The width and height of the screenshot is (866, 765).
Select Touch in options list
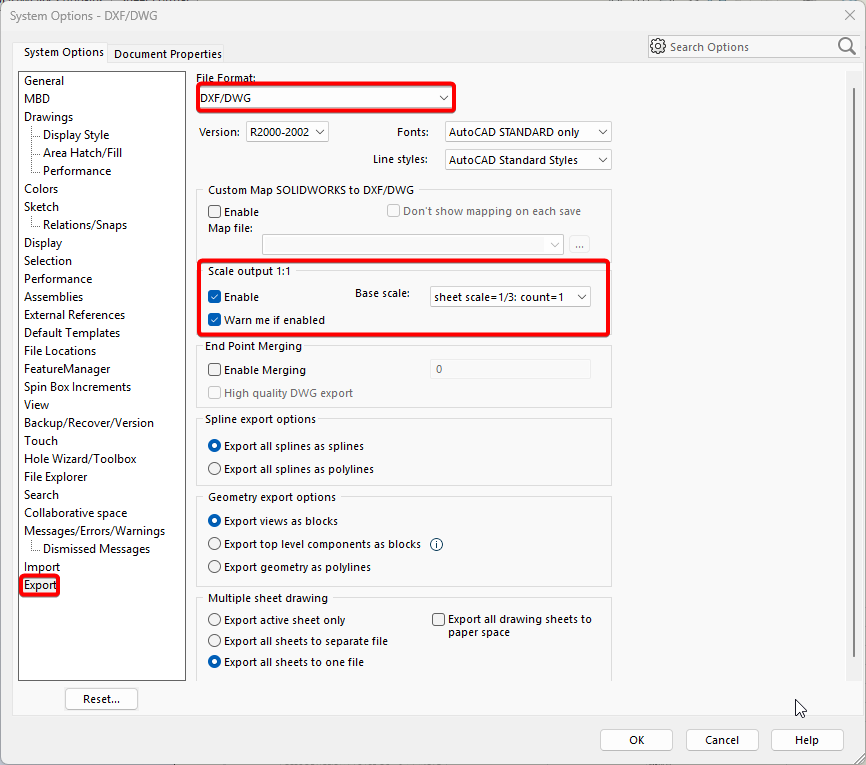pyautogui.click(x=41, y=441)
